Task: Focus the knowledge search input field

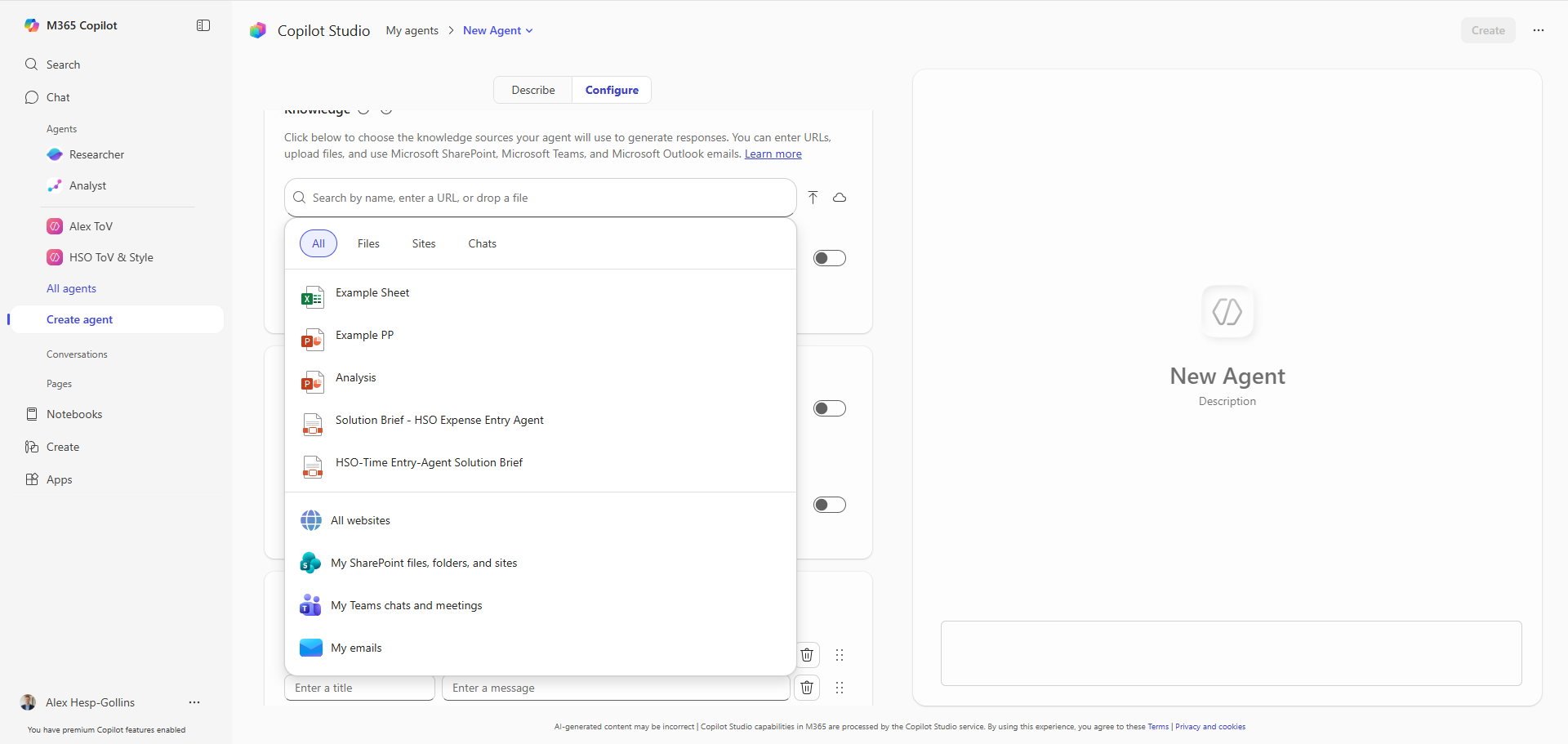Action: pyautogui.click(x=539, y=198)
